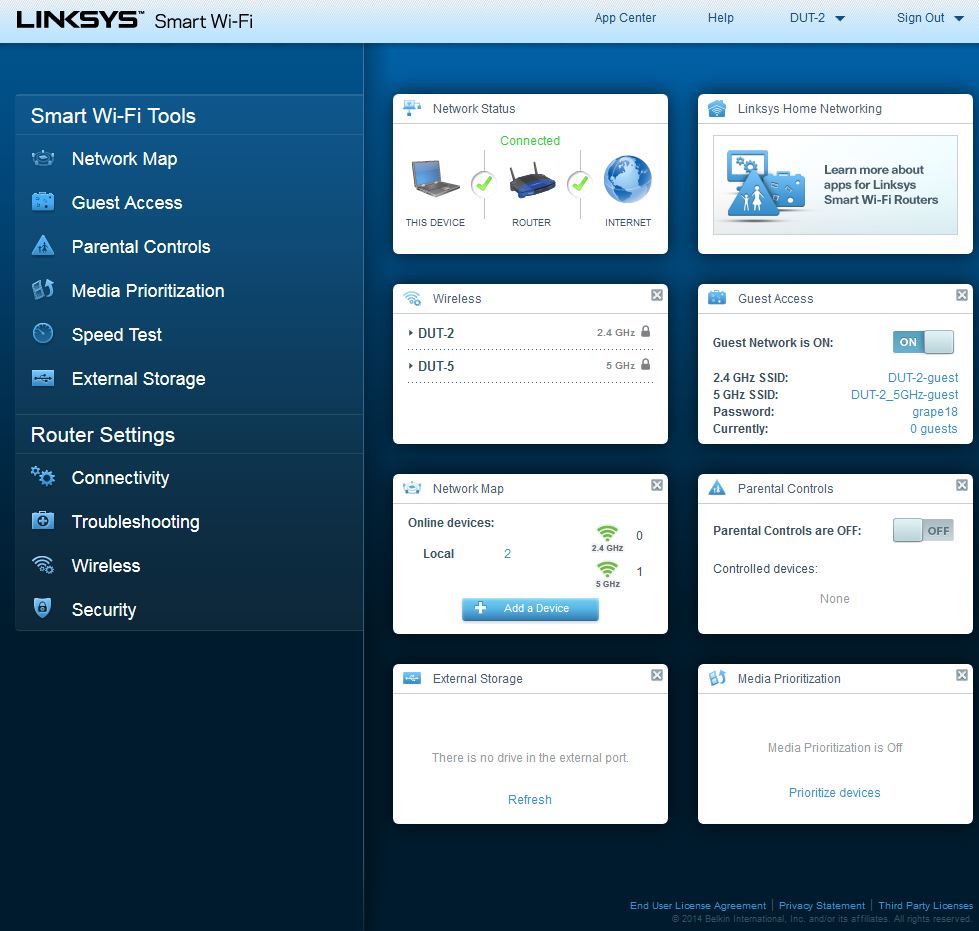Select Media Prioritization in the sidebar
The width and height of the screenshot is (979, 931).
coord(148,290)
